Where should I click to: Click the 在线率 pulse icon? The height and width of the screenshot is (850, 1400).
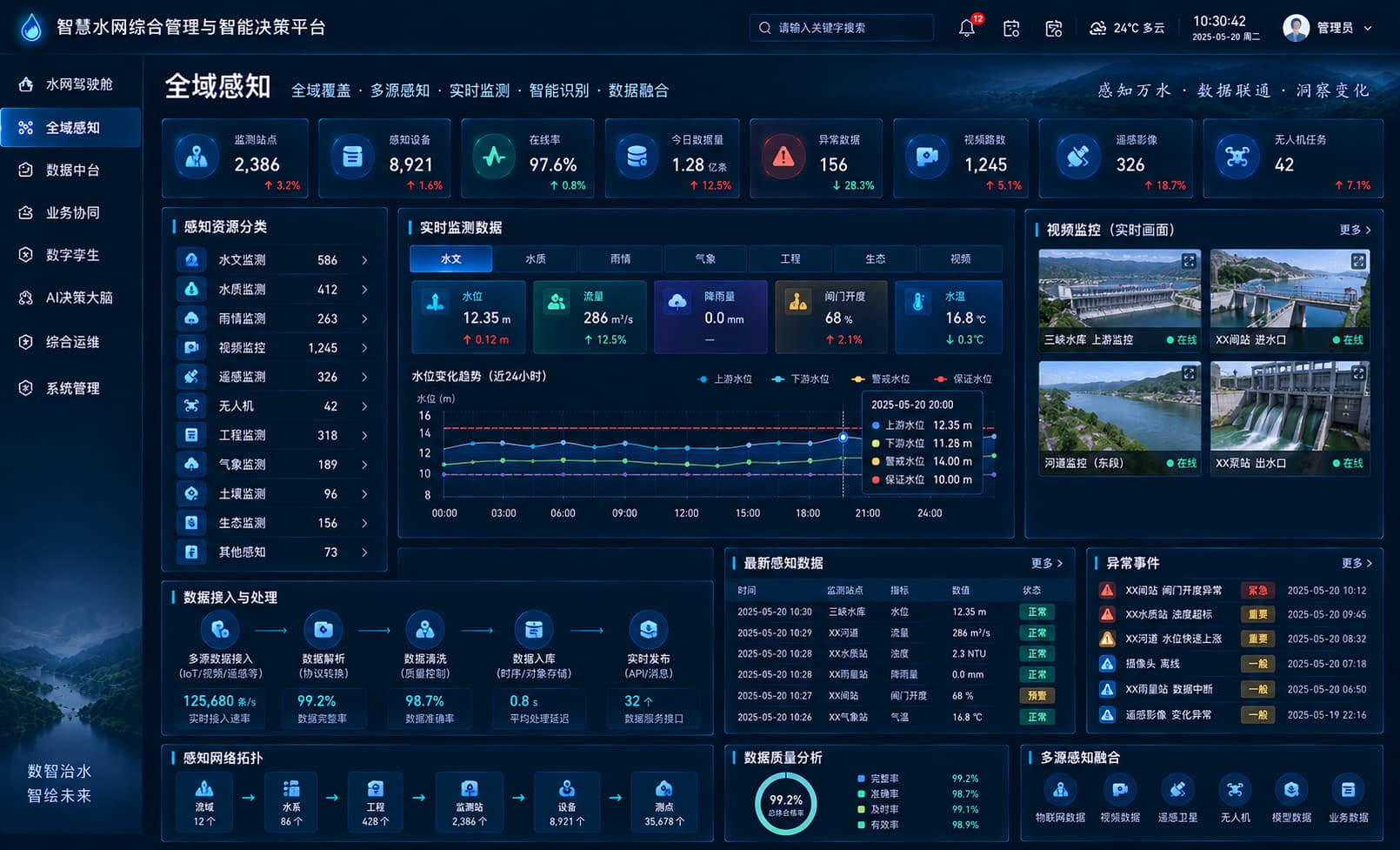(494, 157)
